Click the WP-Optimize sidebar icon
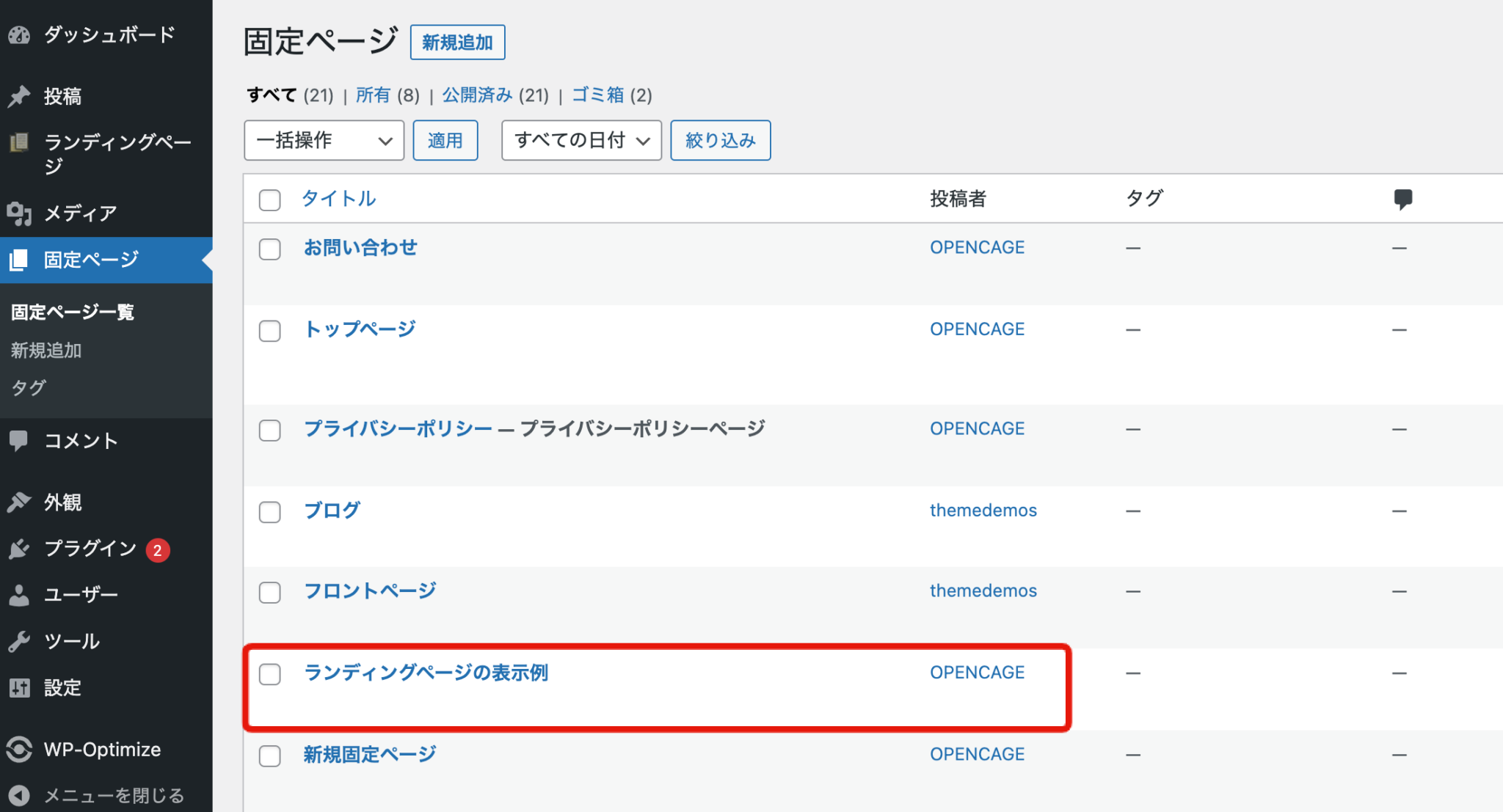The image size is (1503, 812). point(18,749)
